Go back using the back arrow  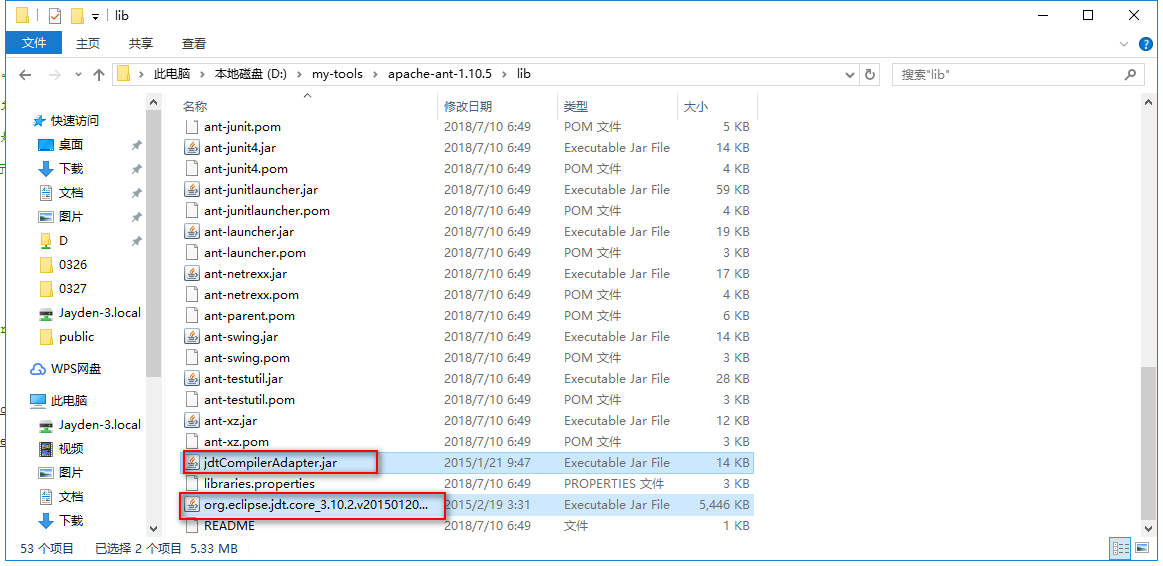(25, 75)
